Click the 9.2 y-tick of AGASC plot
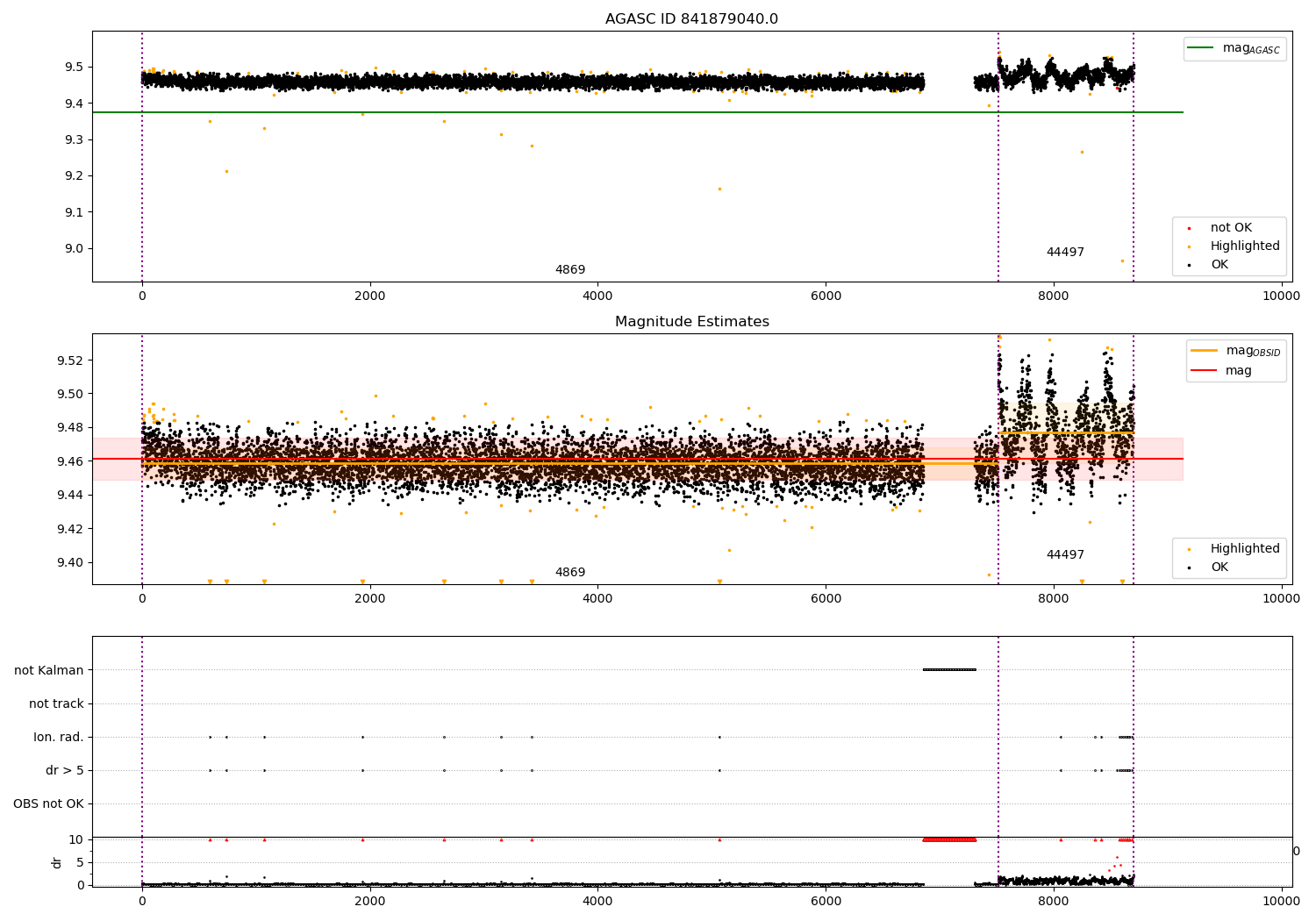1316x921 pixels. point(73,175)
